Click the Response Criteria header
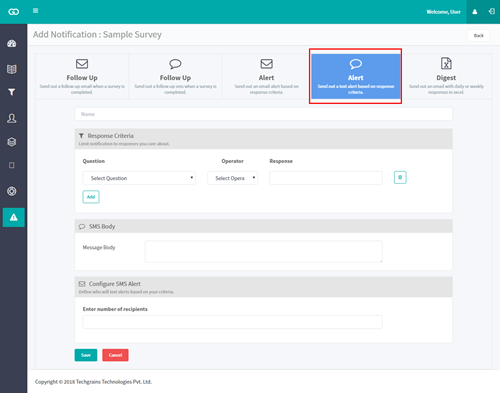Viewport: 500px width, 393px height. coord(263,139)
